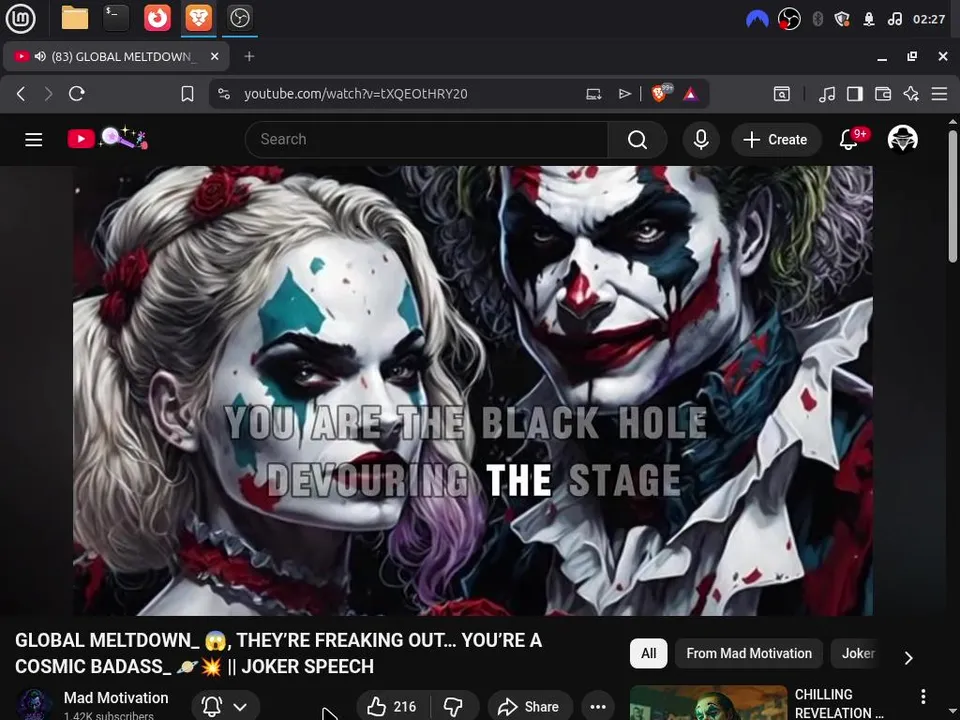Show the calendar from the 02:27 clock
This screenshot has width=960, height=720.
click(929, 19)
